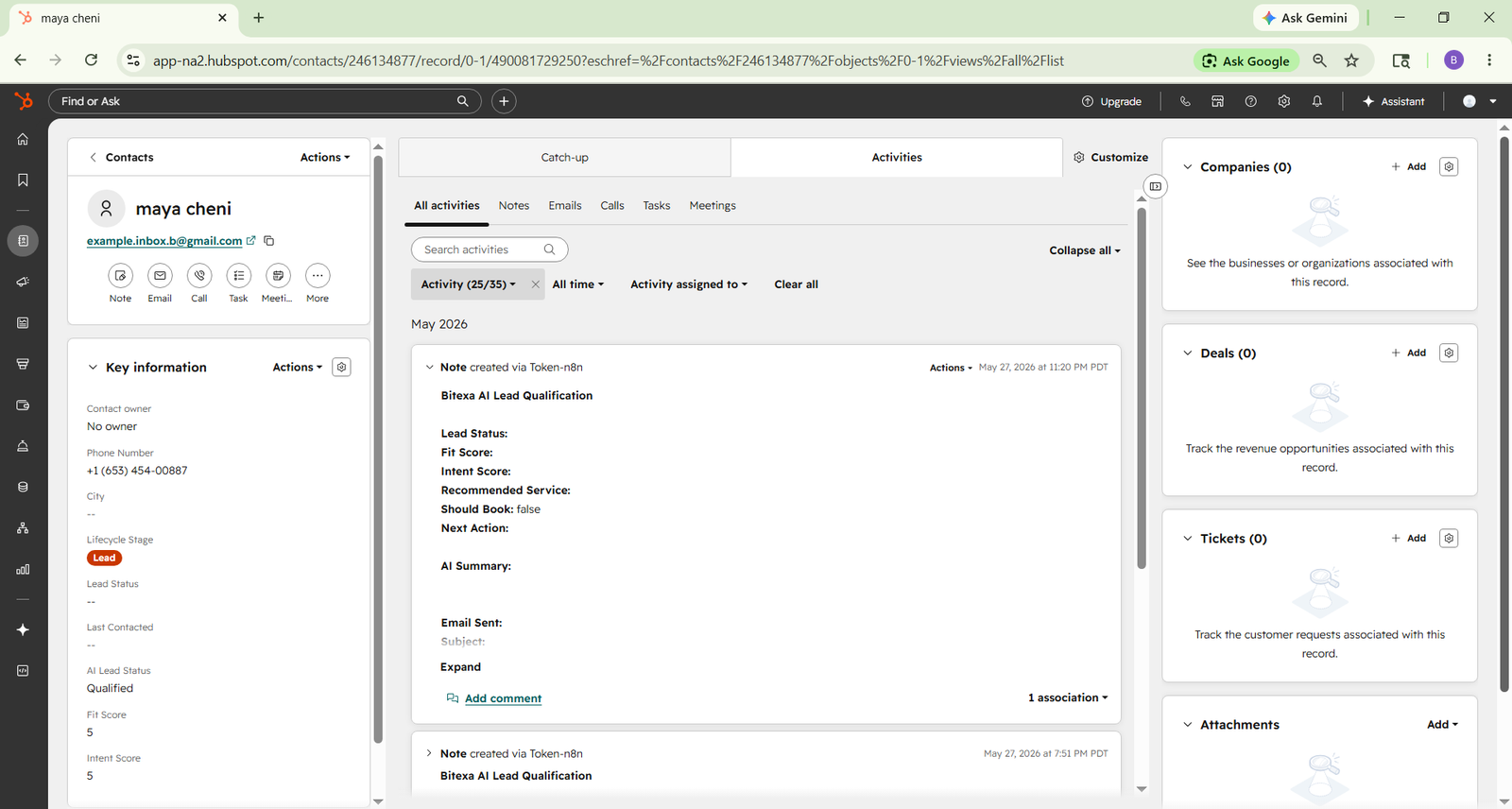
Task: Open Home icon in left sidebar
Action: pyautogui.click(x=23, y=139)
